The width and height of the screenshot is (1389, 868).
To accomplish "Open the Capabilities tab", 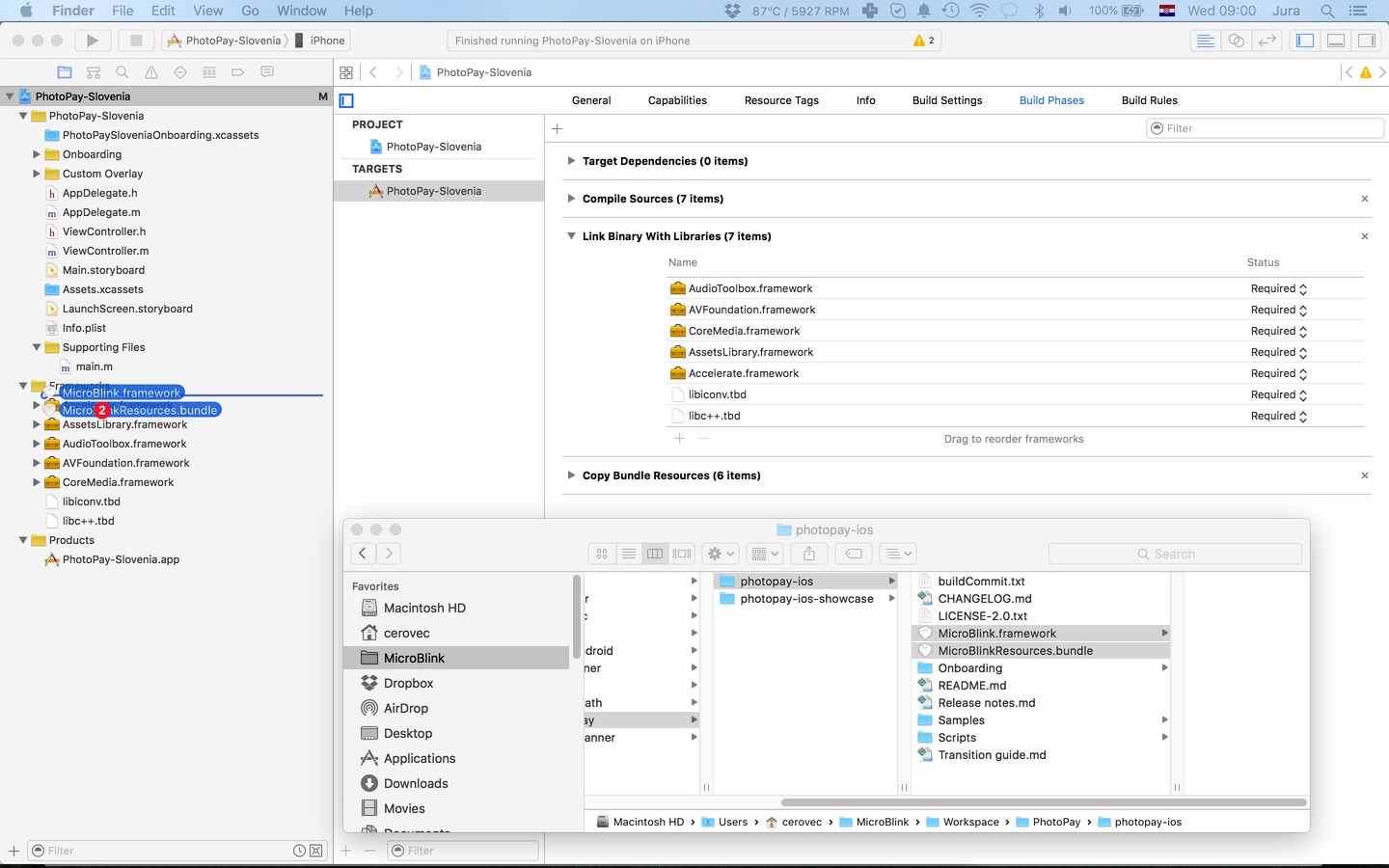I will pos(677,100).
